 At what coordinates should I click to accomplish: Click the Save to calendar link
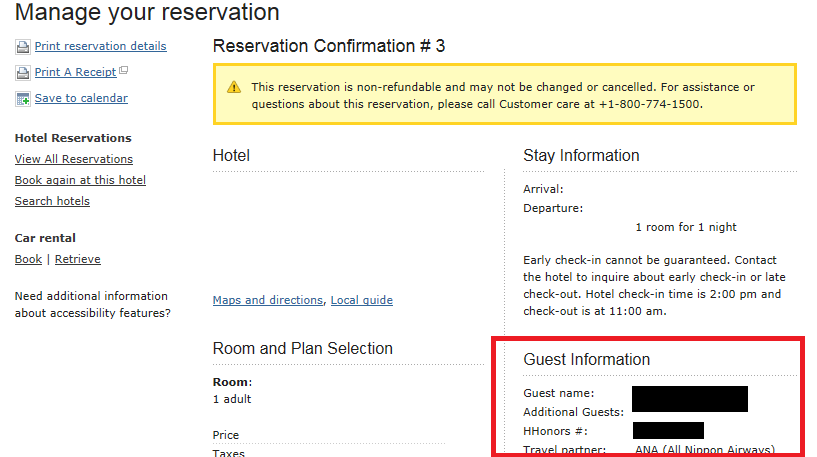81,98
